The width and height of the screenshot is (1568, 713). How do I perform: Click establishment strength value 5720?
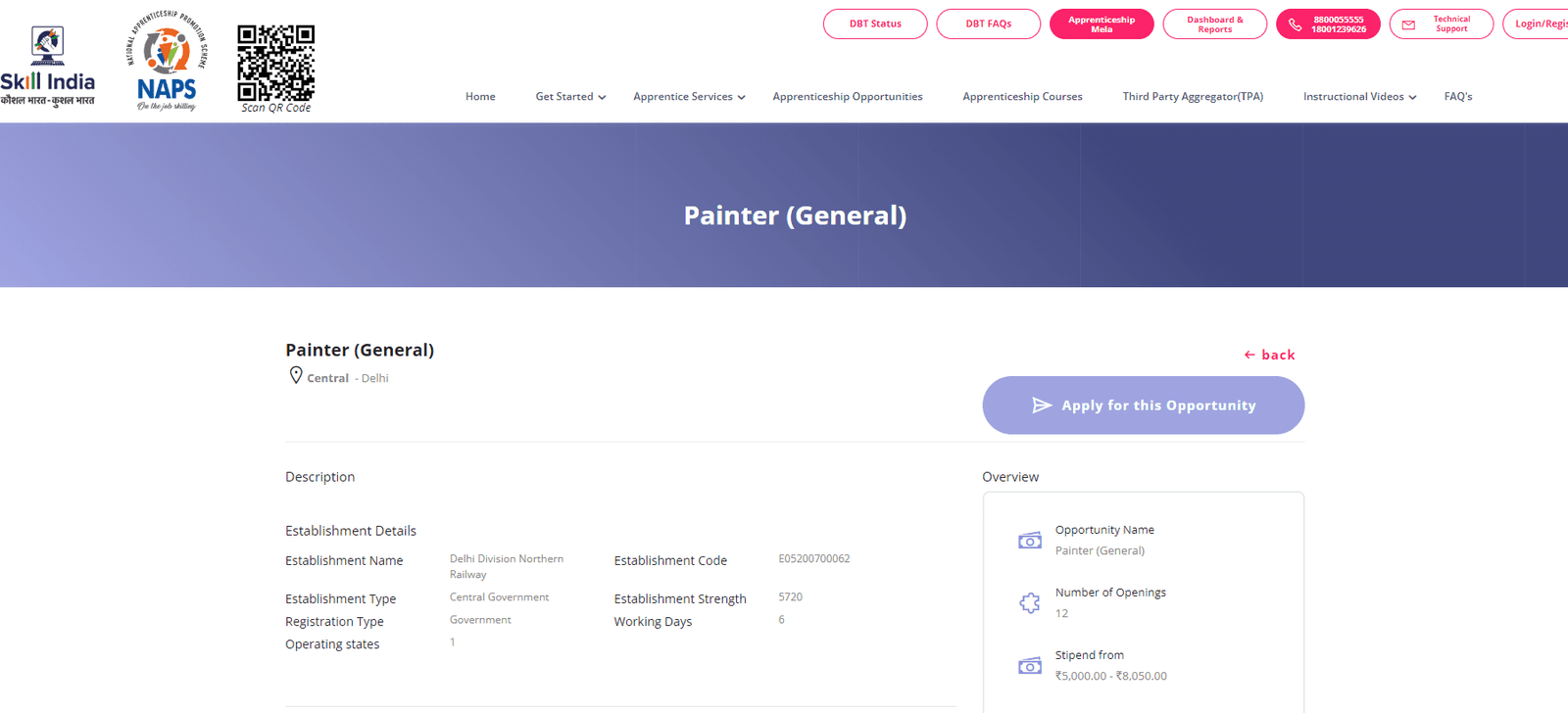tap(790, 597)
